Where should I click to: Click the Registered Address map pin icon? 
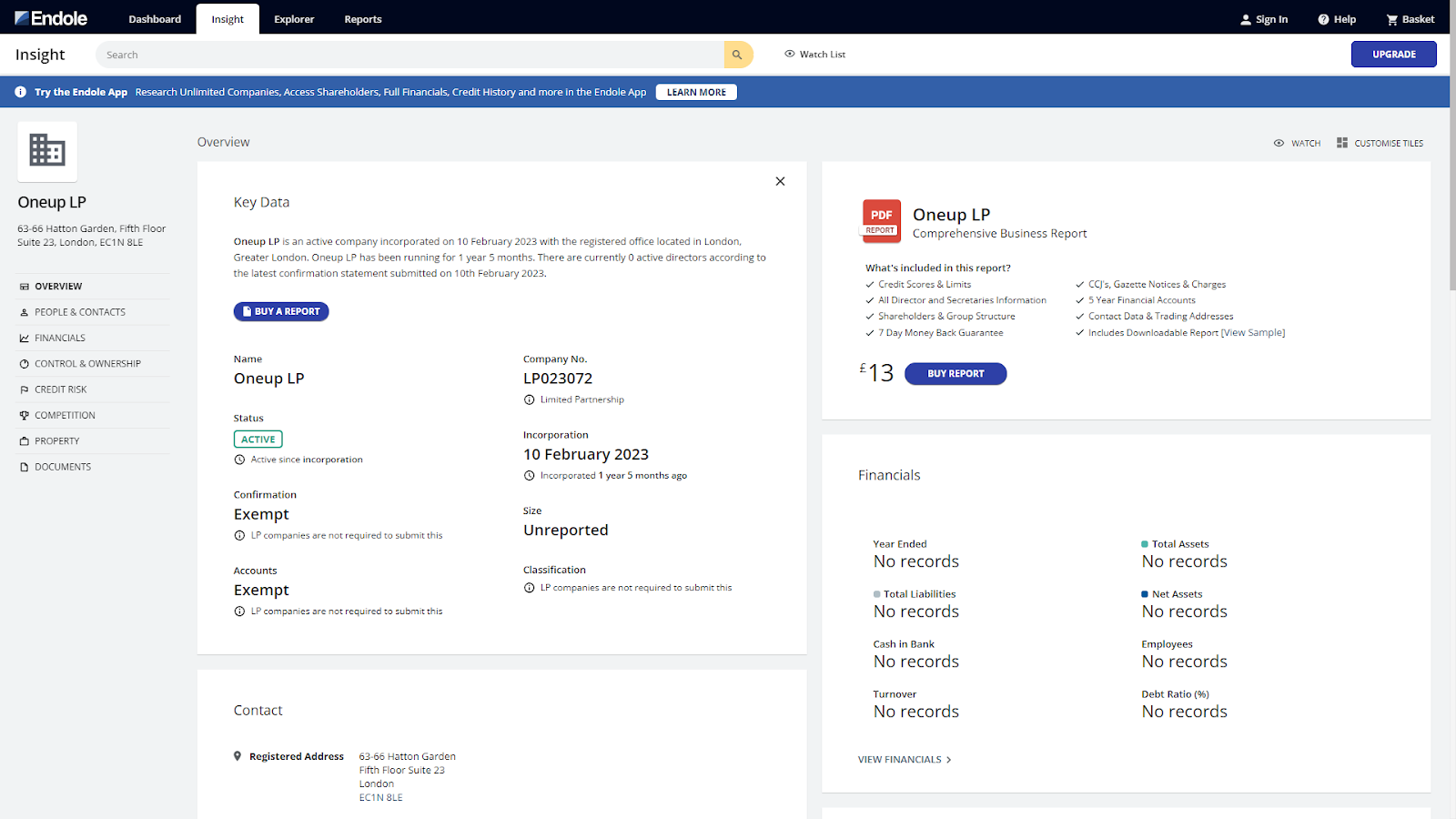(238, 756)
